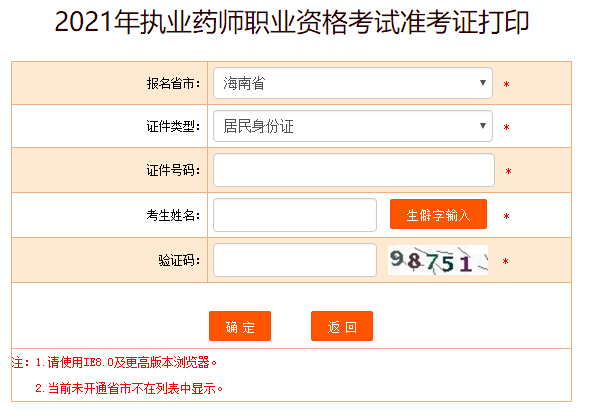Click the arrow on the 居民身份证 dropdown
This screenshot has height=420, width=595.
click(483, 126)
